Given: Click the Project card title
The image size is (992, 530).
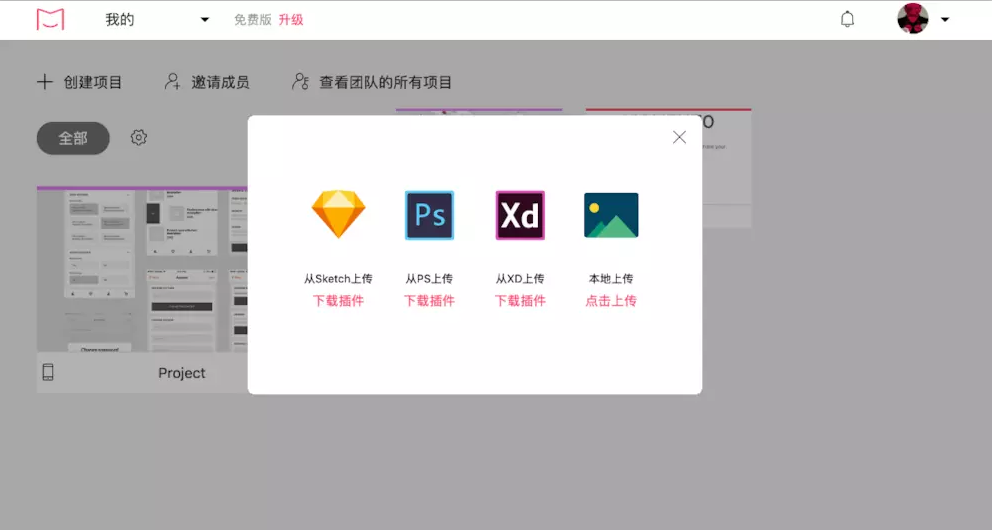Looking at the screenshot, I should tap(182, 373).
